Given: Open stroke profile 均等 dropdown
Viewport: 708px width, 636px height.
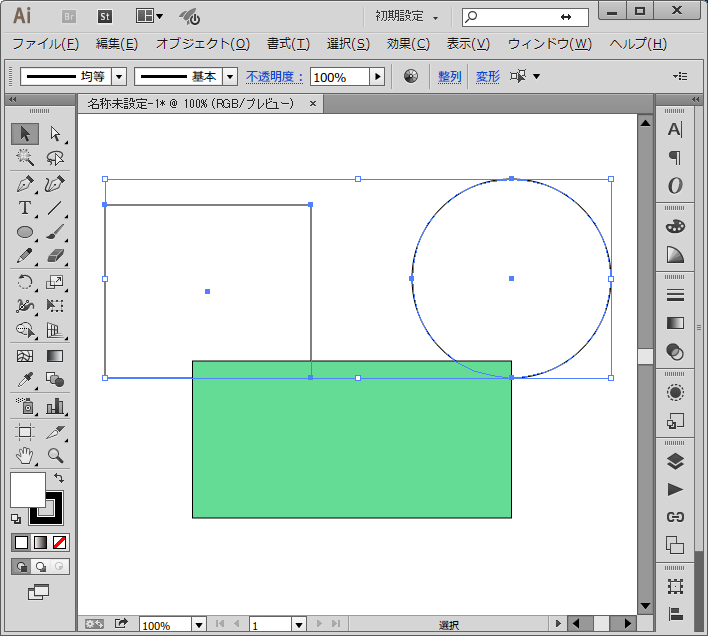Looking at the screenshot, I should [119, 77].
